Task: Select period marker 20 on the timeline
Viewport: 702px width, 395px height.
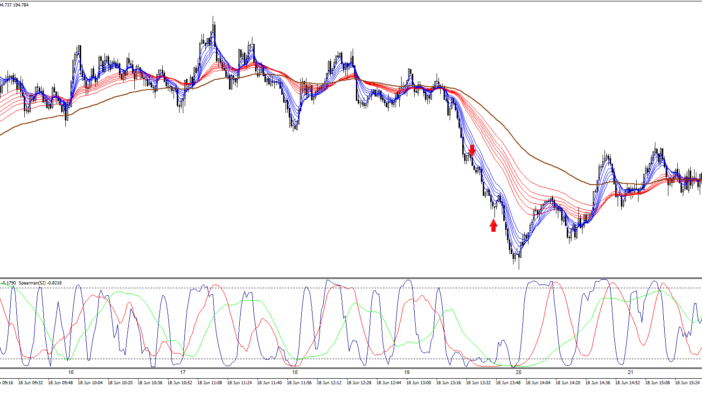Action: point(518,373)
